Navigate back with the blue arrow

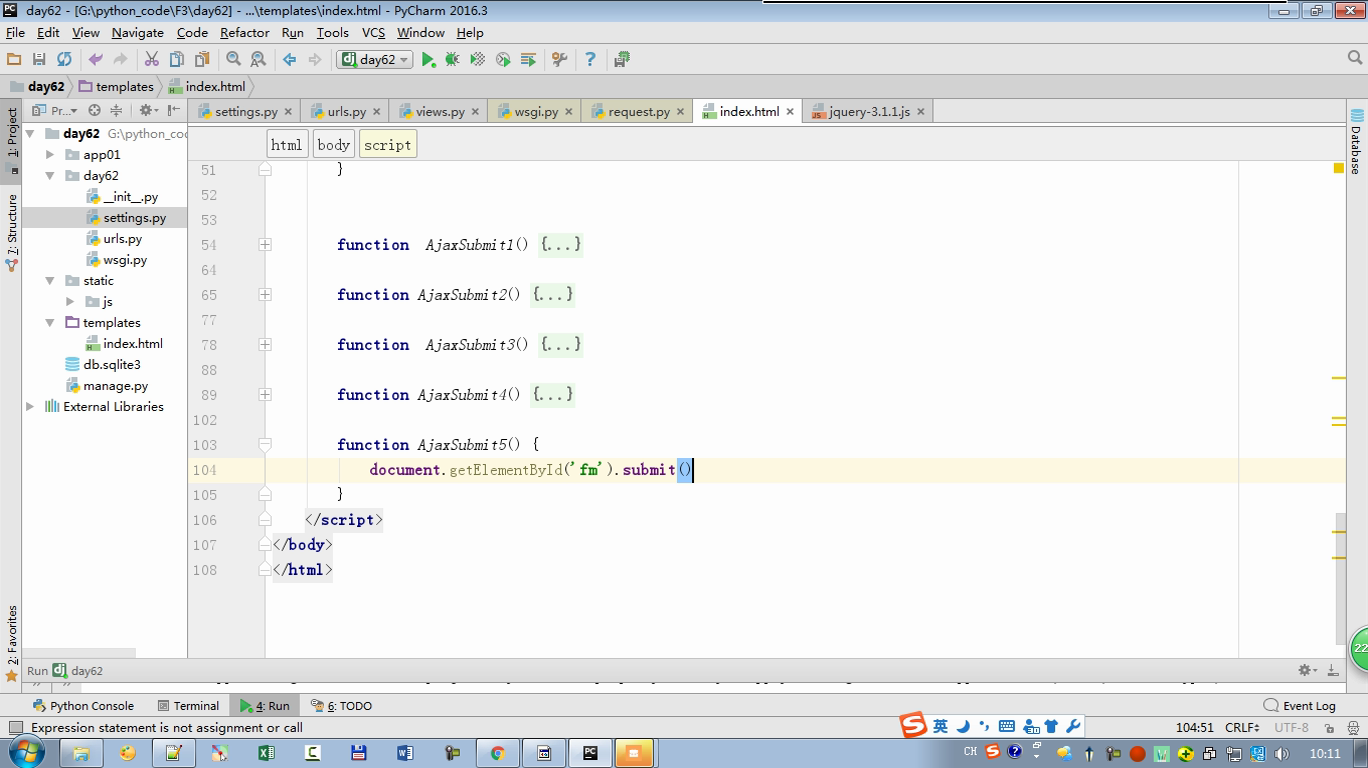(290, 60)
